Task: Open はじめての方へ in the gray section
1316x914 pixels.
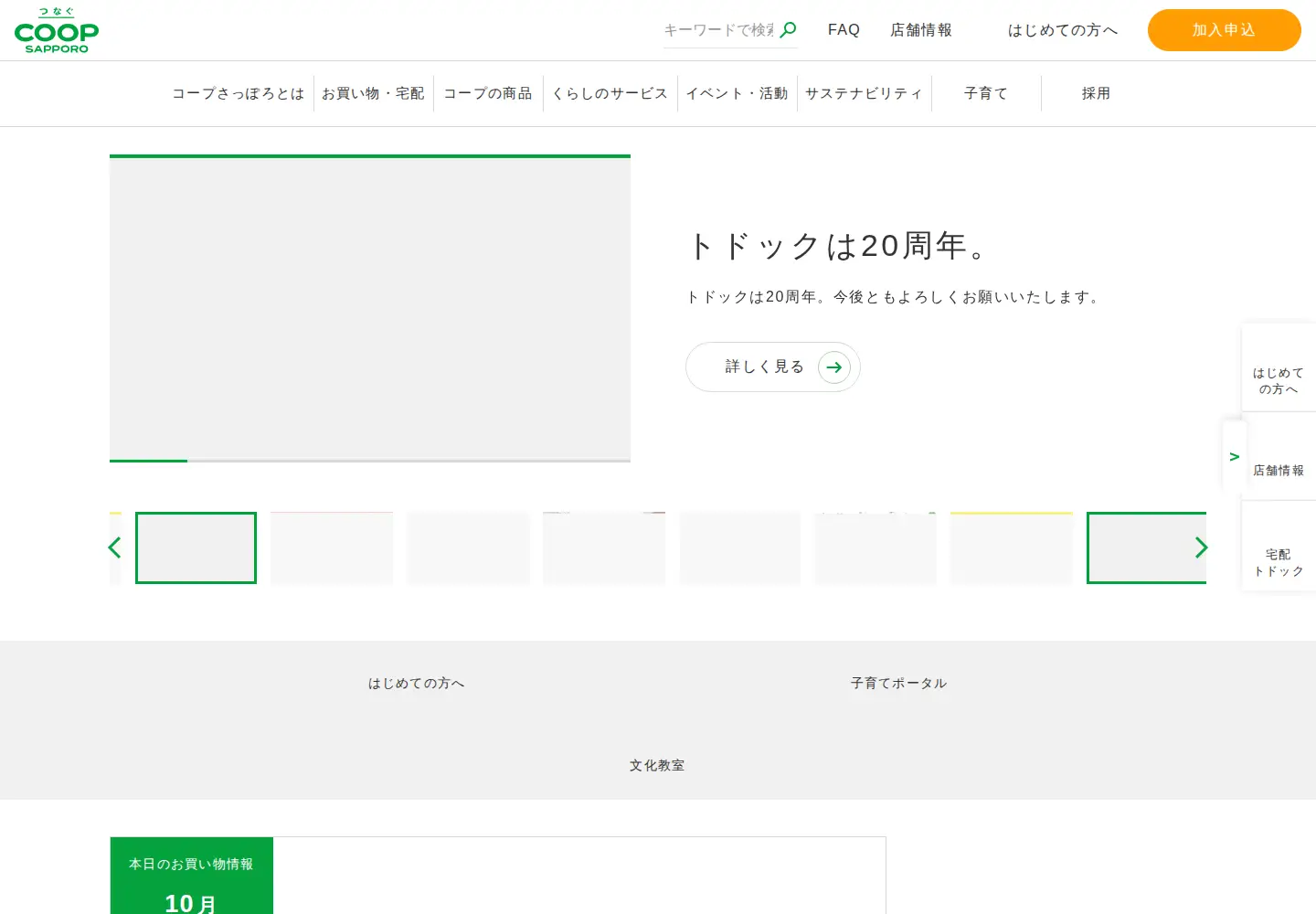Action: click(x=417, y=683)
